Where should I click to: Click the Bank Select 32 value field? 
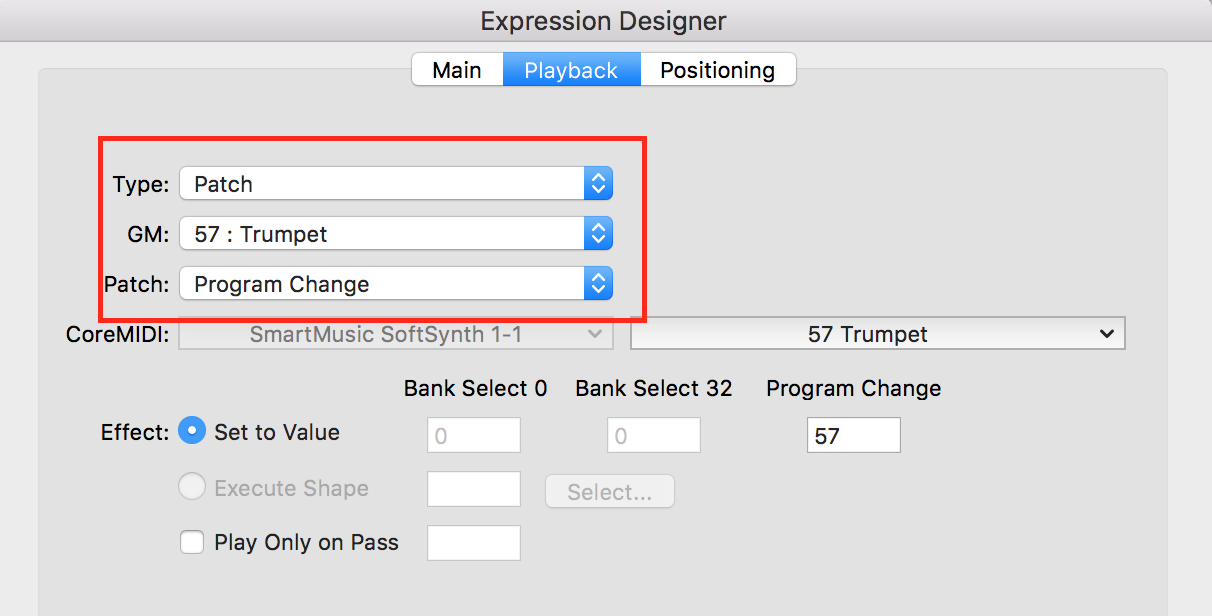coord(654,435)
